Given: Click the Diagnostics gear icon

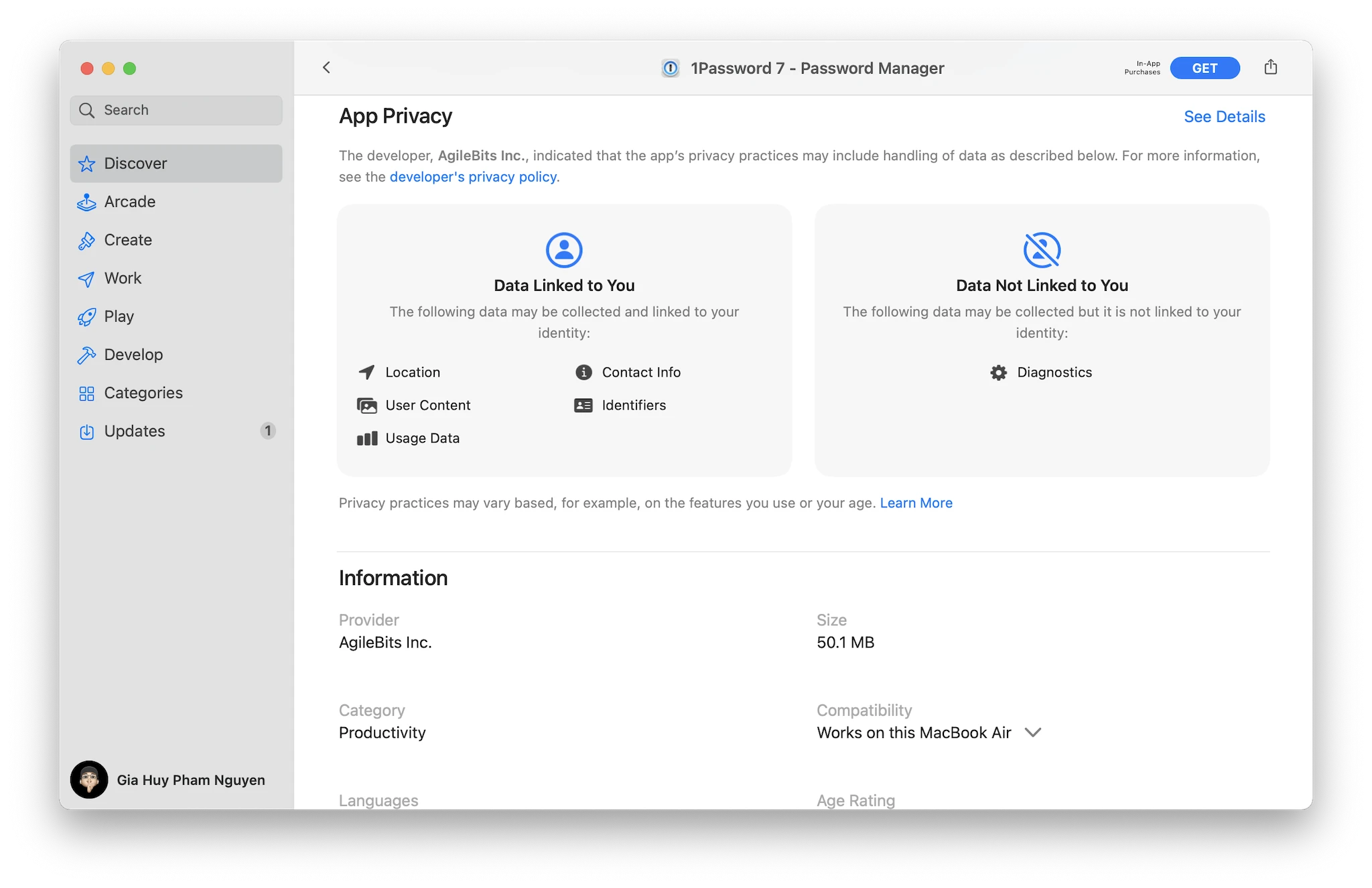Looking at the screenshot, I should point(998,373).
